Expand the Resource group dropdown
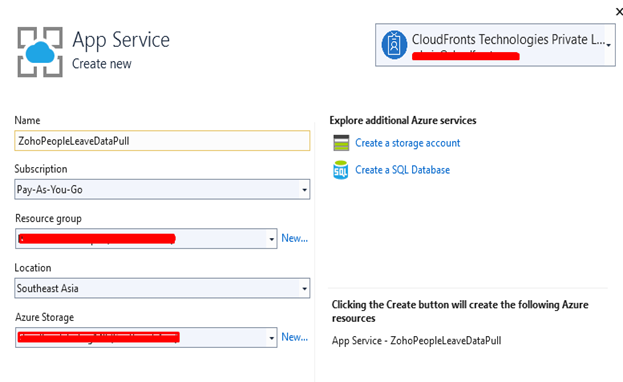623x382 pixels. click(272, 239)
